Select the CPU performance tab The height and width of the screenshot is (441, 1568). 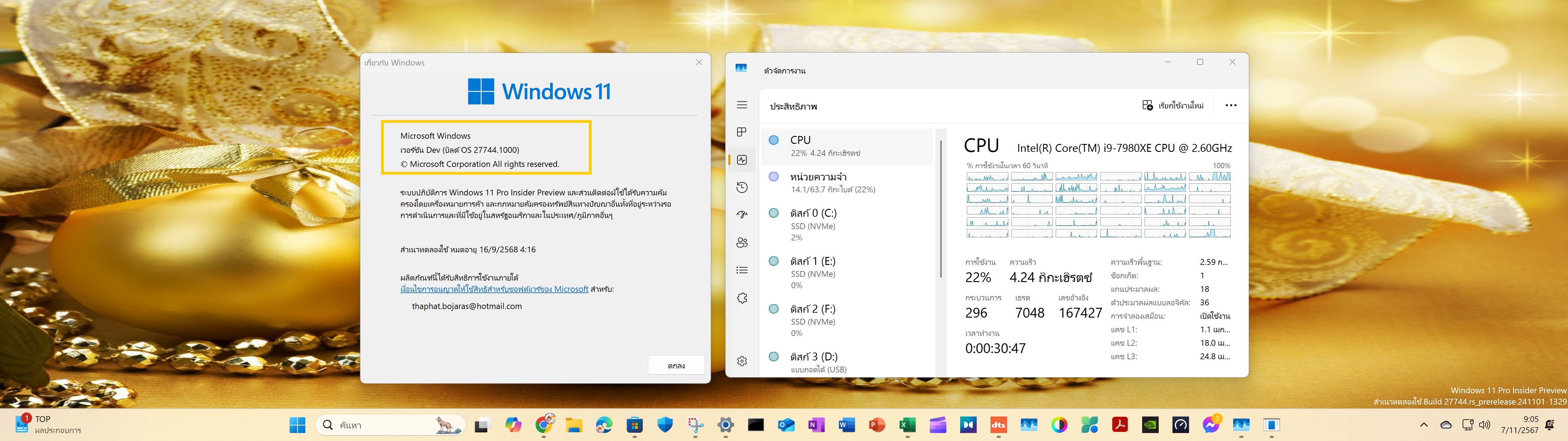[x=846, y=146]
